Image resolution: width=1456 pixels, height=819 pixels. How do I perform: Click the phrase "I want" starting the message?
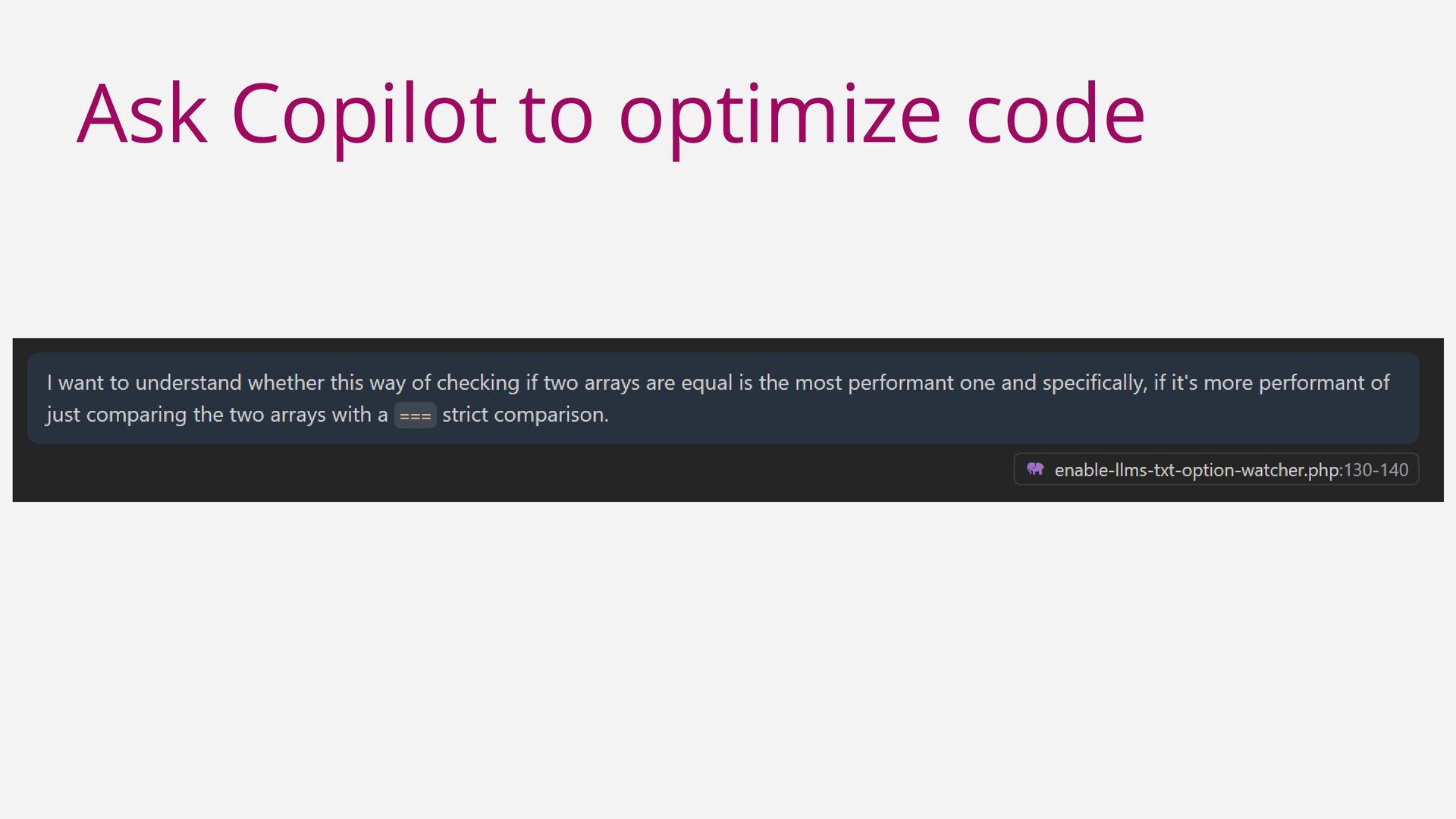pyautogui.click(x=75, y=382)
